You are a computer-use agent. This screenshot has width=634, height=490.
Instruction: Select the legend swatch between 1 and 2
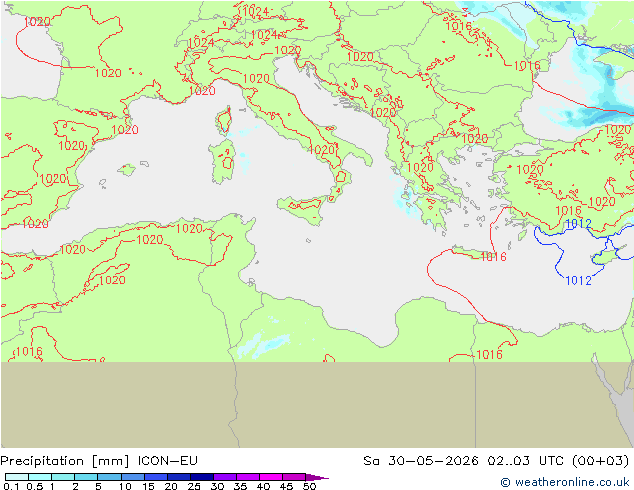[63, 477]
